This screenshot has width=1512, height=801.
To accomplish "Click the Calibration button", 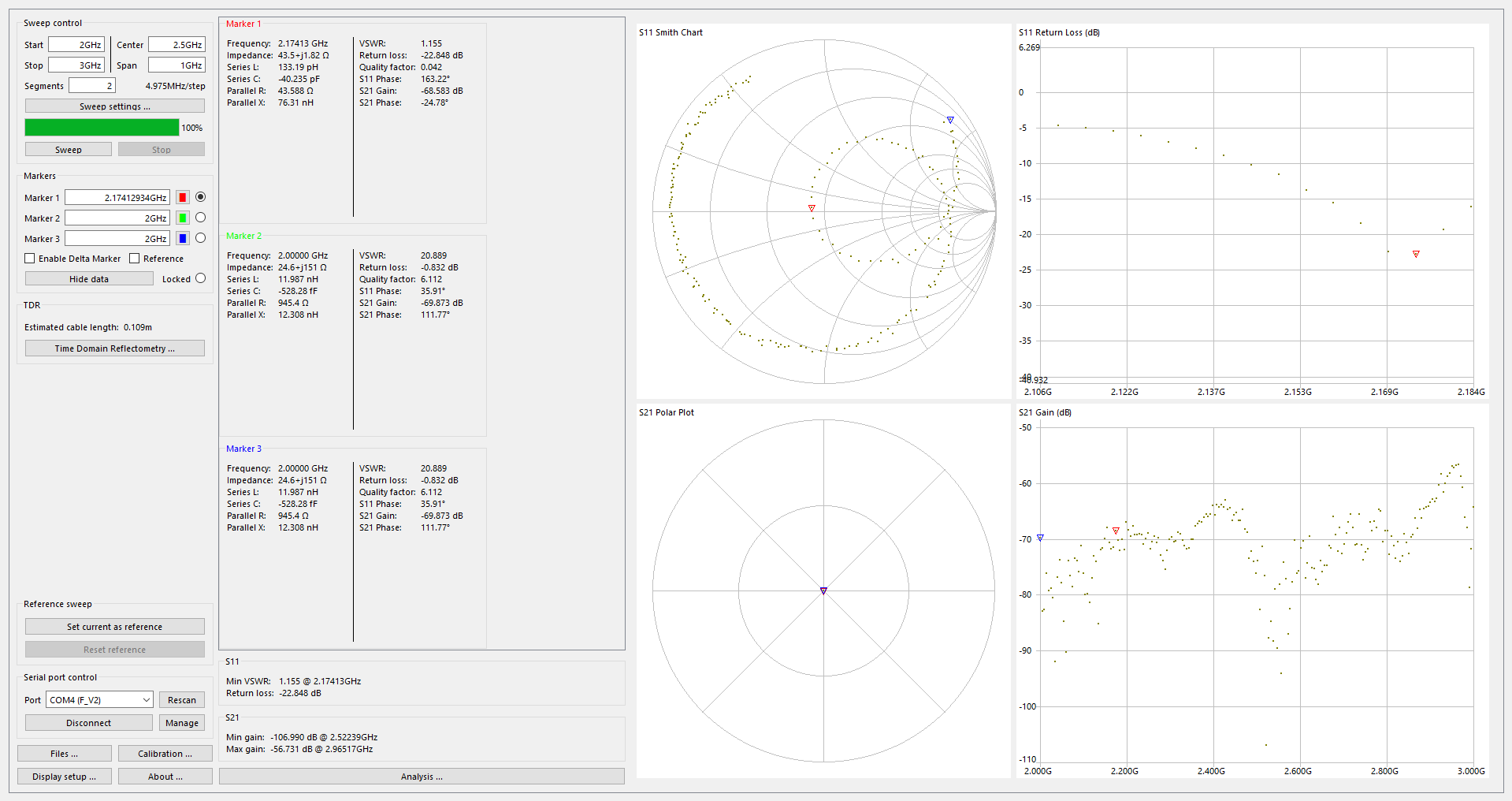I will point(165,754).
